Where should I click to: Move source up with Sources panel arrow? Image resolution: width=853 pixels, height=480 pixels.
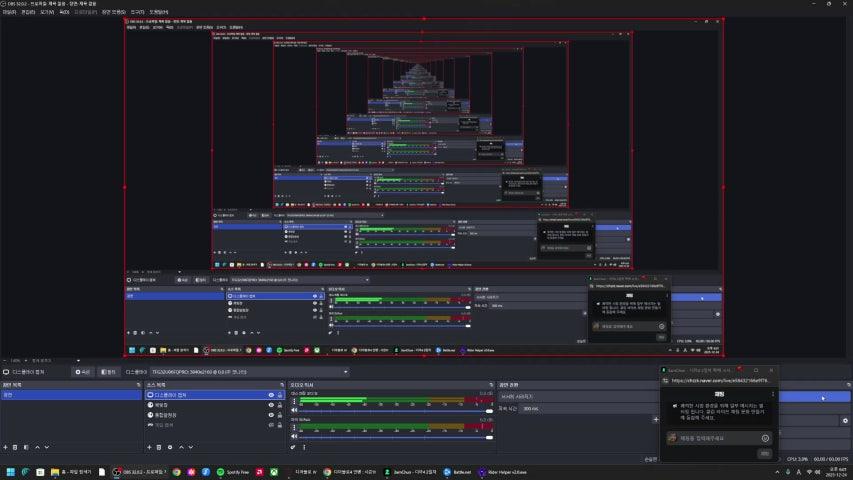[182, 447]
